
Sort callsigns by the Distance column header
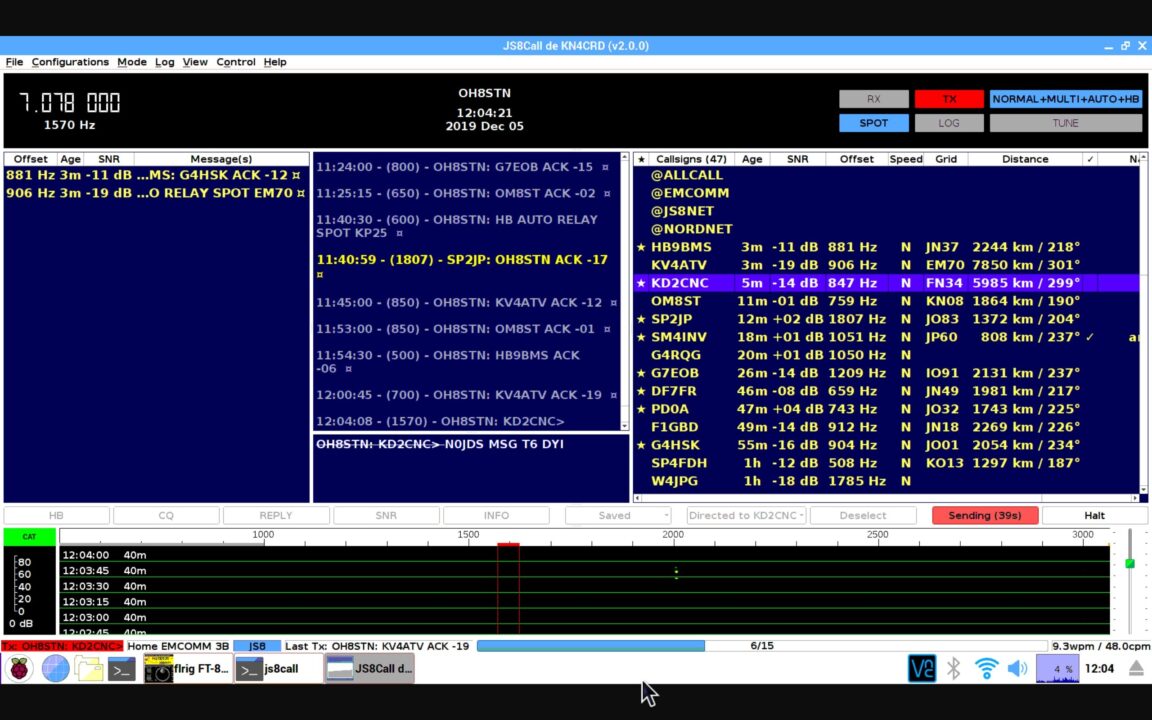(x=1025, y=159)
